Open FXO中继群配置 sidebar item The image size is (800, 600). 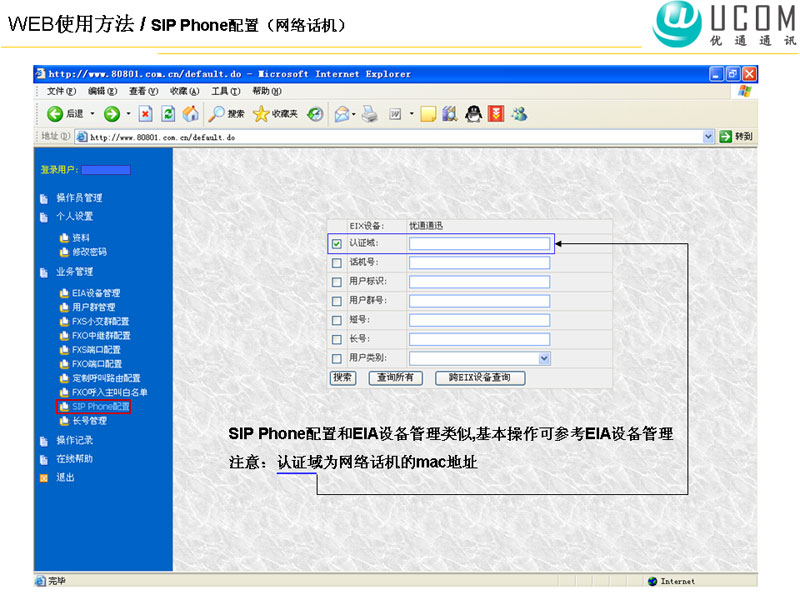click(101, 336)
